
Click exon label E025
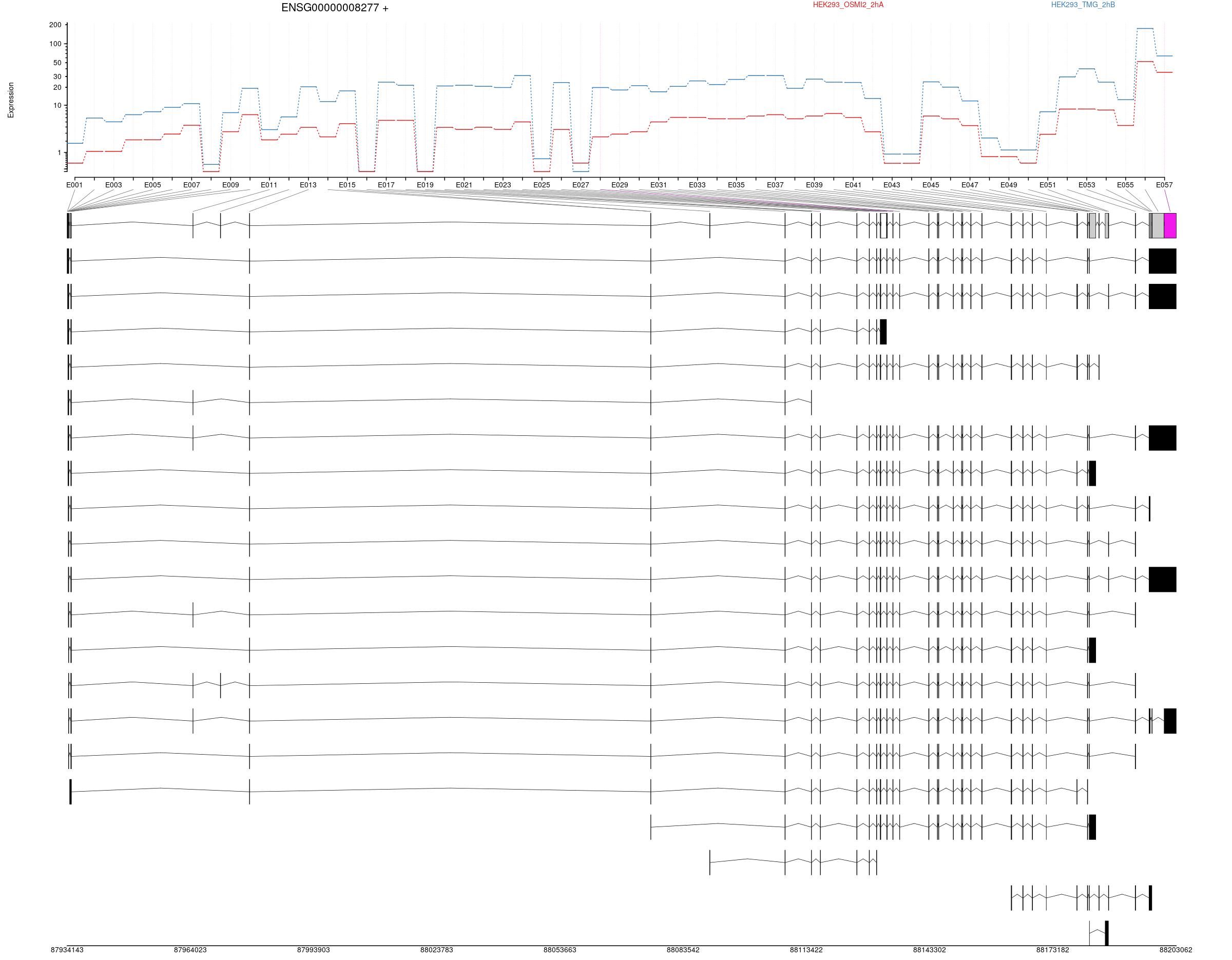tap(542, 185)
